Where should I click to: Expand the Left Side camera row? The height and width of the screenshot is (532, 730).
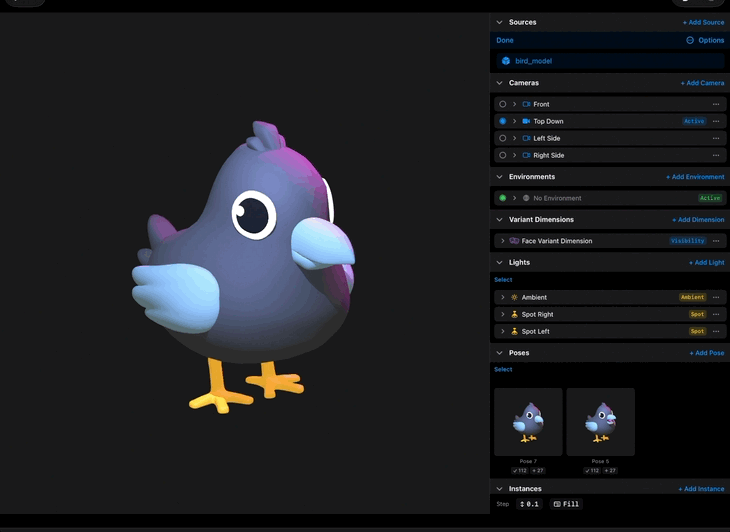click(x=514, y=138)
